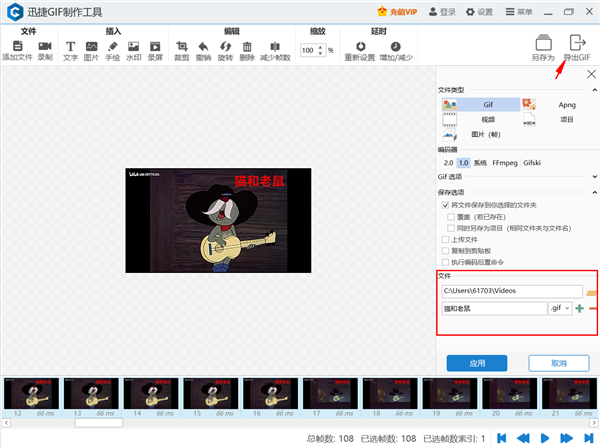
Task: Open the 录制 record tool
Action: [45, 46]
